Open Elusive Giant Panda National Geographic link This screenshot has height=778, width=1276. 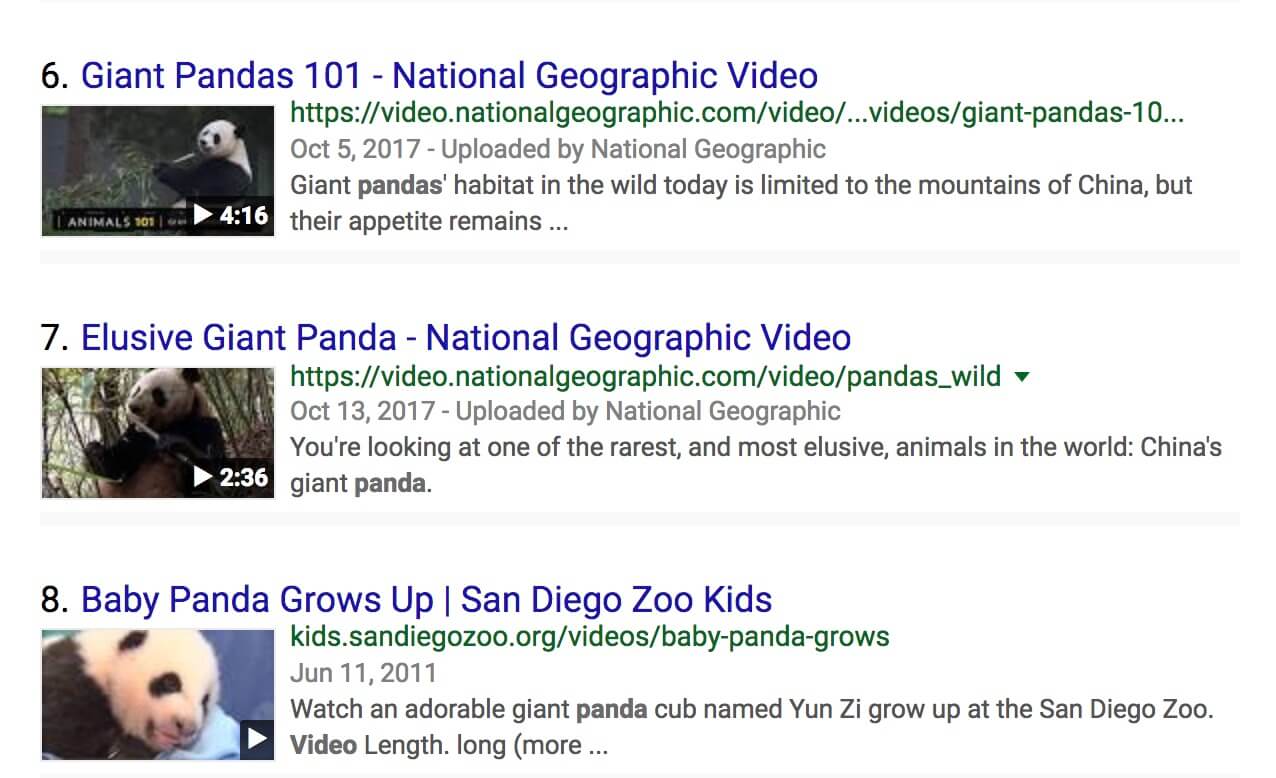point(465,338)
